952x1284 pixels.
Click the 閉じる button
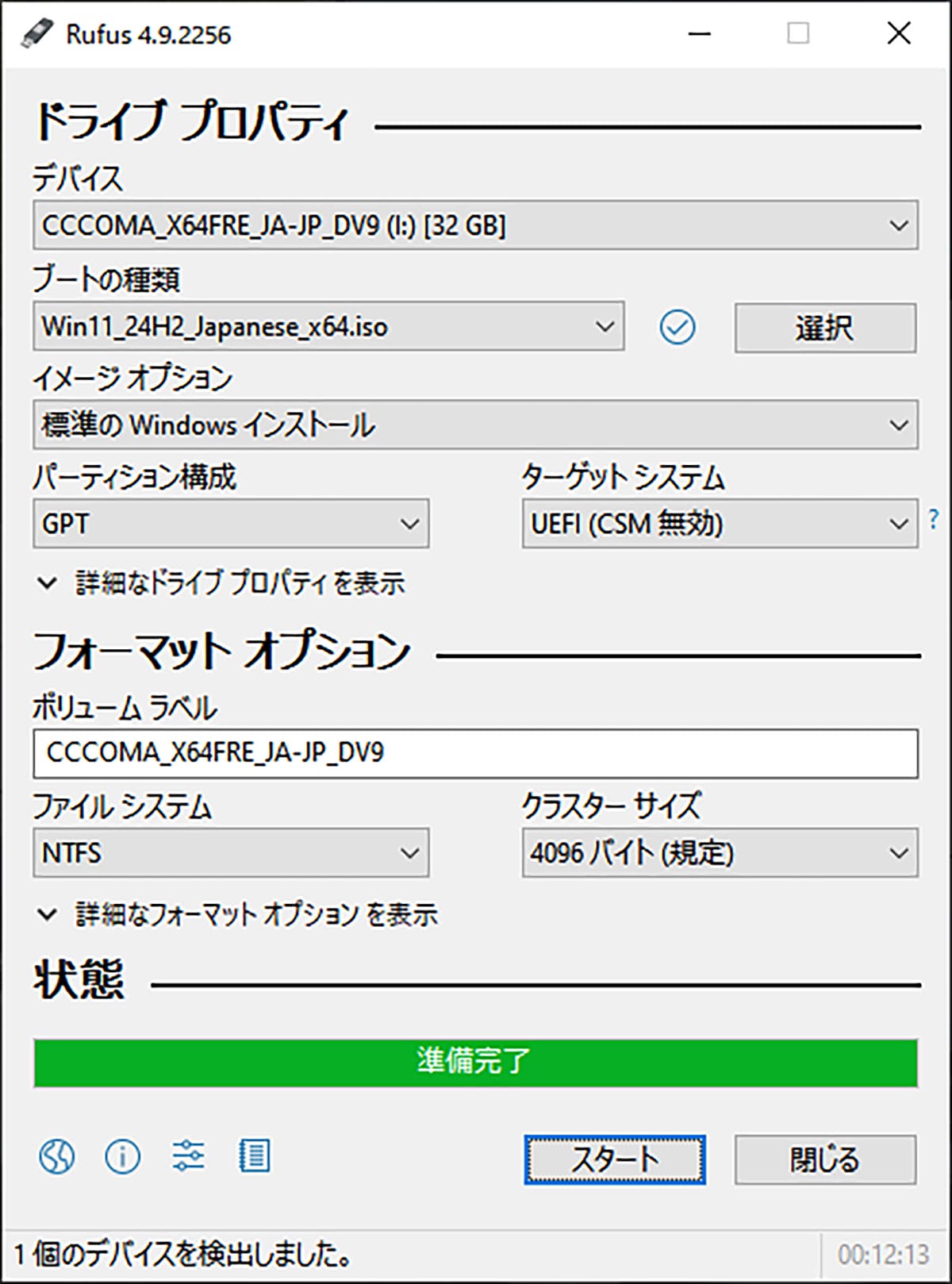coord(825,1159)
